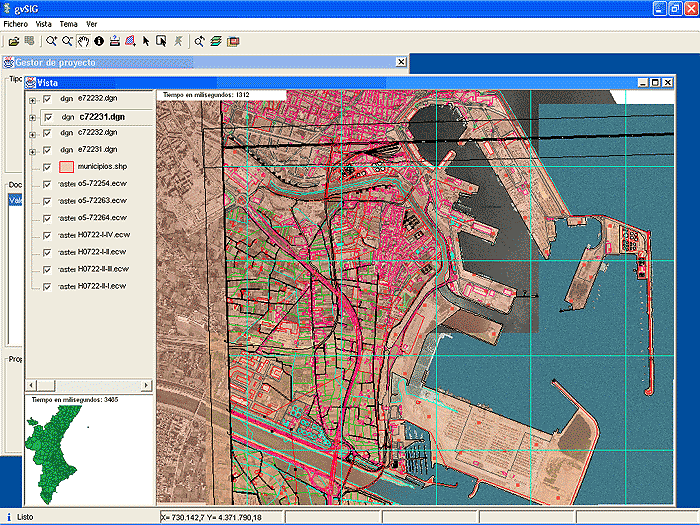Image resolution: width=700 pixels, height=525 pixels.
Task: Activate the pan hand tool
Action: pos(83,42)
